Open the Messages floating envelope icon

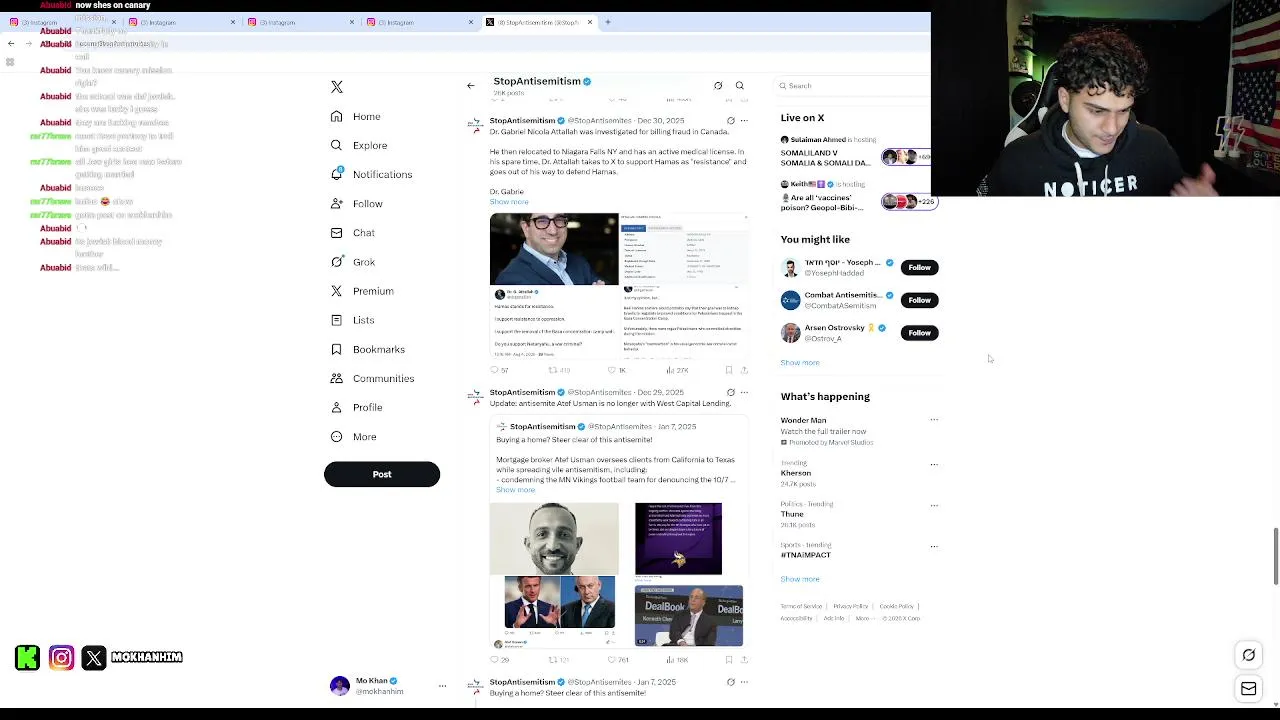click(1249, 689)
